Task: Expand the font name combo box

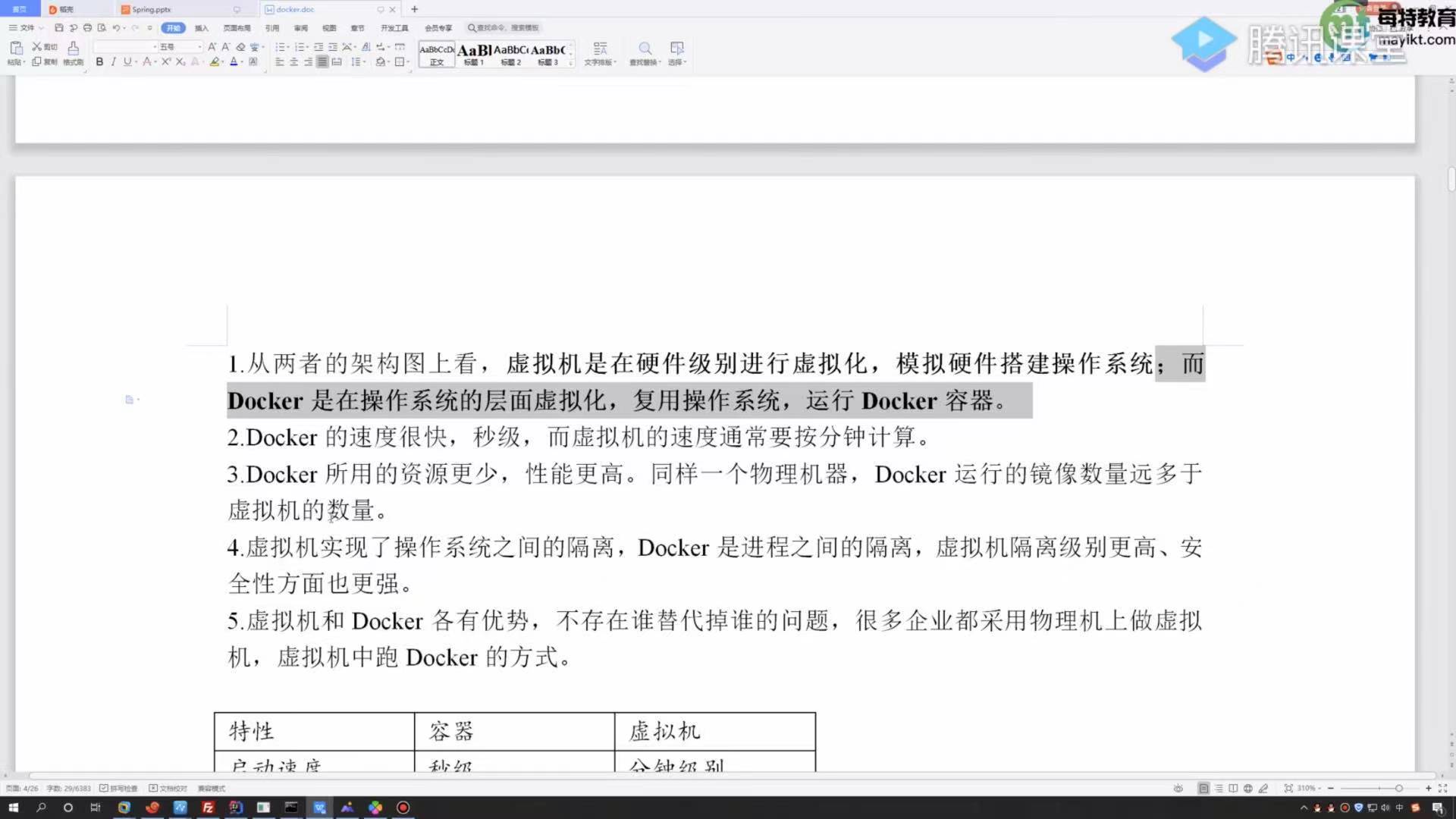Action: 154,47
